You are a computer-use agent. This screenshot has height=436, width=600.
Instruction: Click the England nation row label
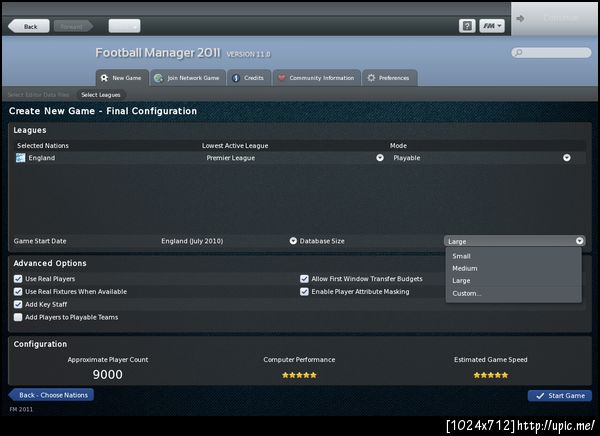pos(42,158)
